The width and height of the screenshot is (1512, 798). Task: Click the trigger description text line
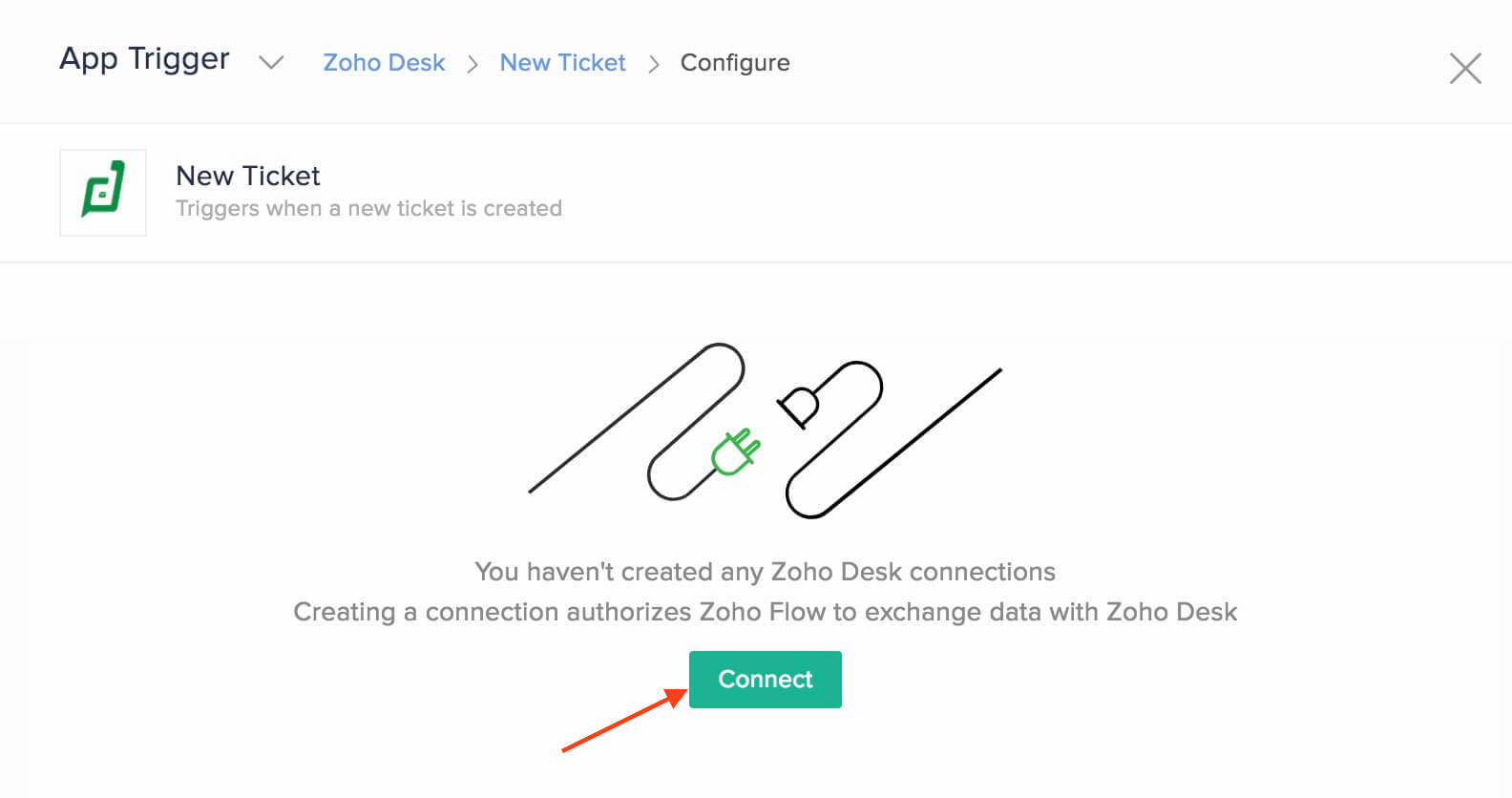[x=368, y=208]
